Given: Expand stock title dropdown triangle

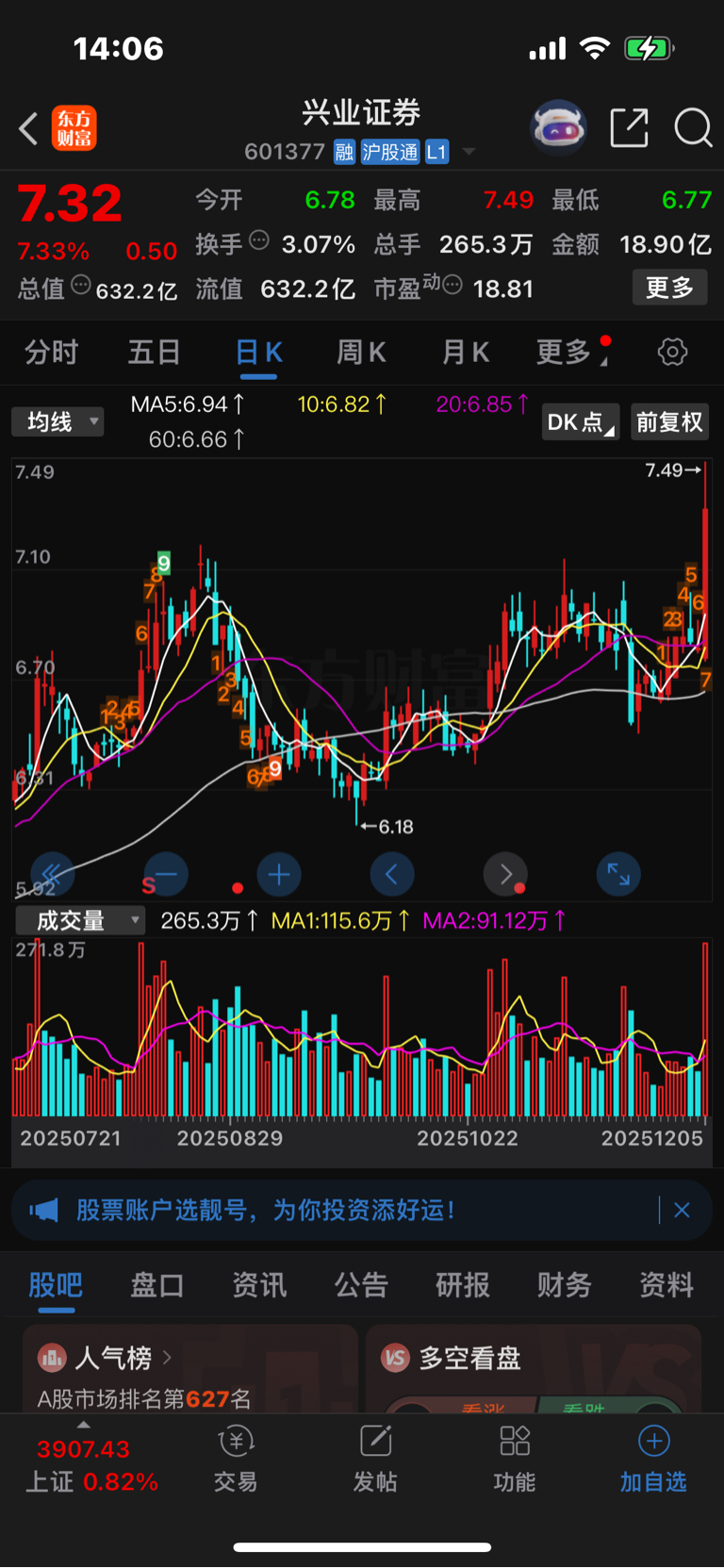Looking at the screenshot, I should click(x=469, y=152).
